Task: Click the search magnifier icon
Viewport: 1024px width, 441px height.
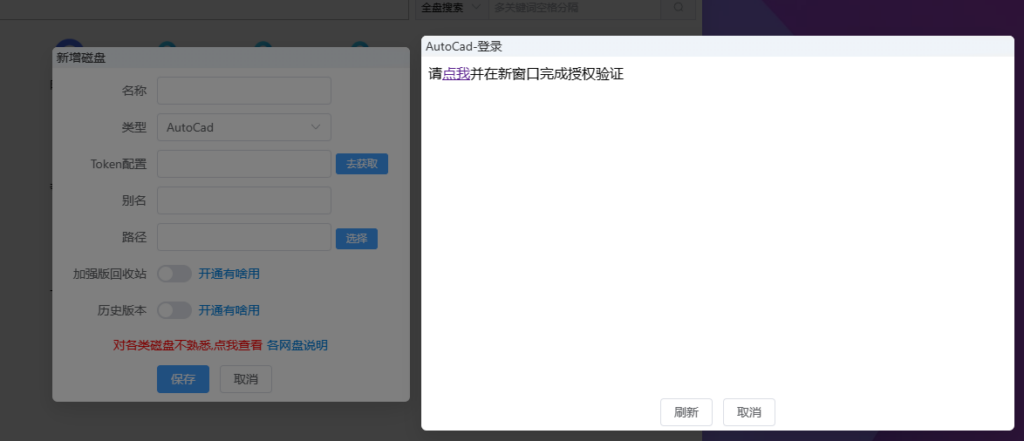Action: (678, 8)
